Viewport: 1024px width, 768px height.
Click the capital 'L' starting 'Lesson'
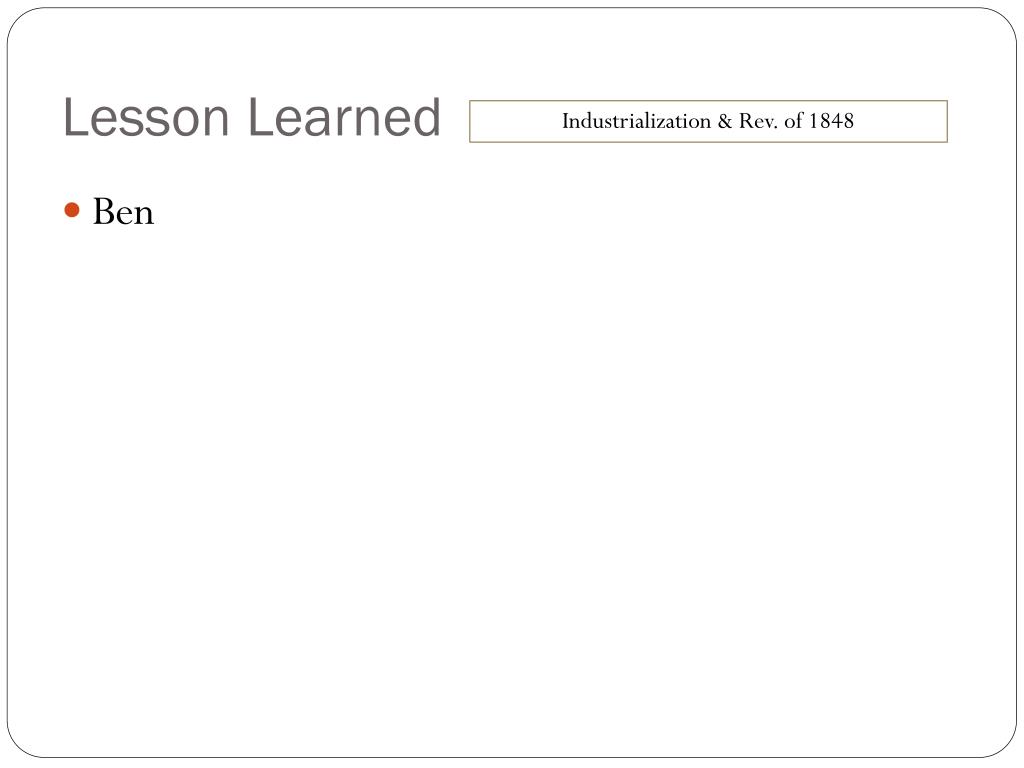[x=74, y=117]
